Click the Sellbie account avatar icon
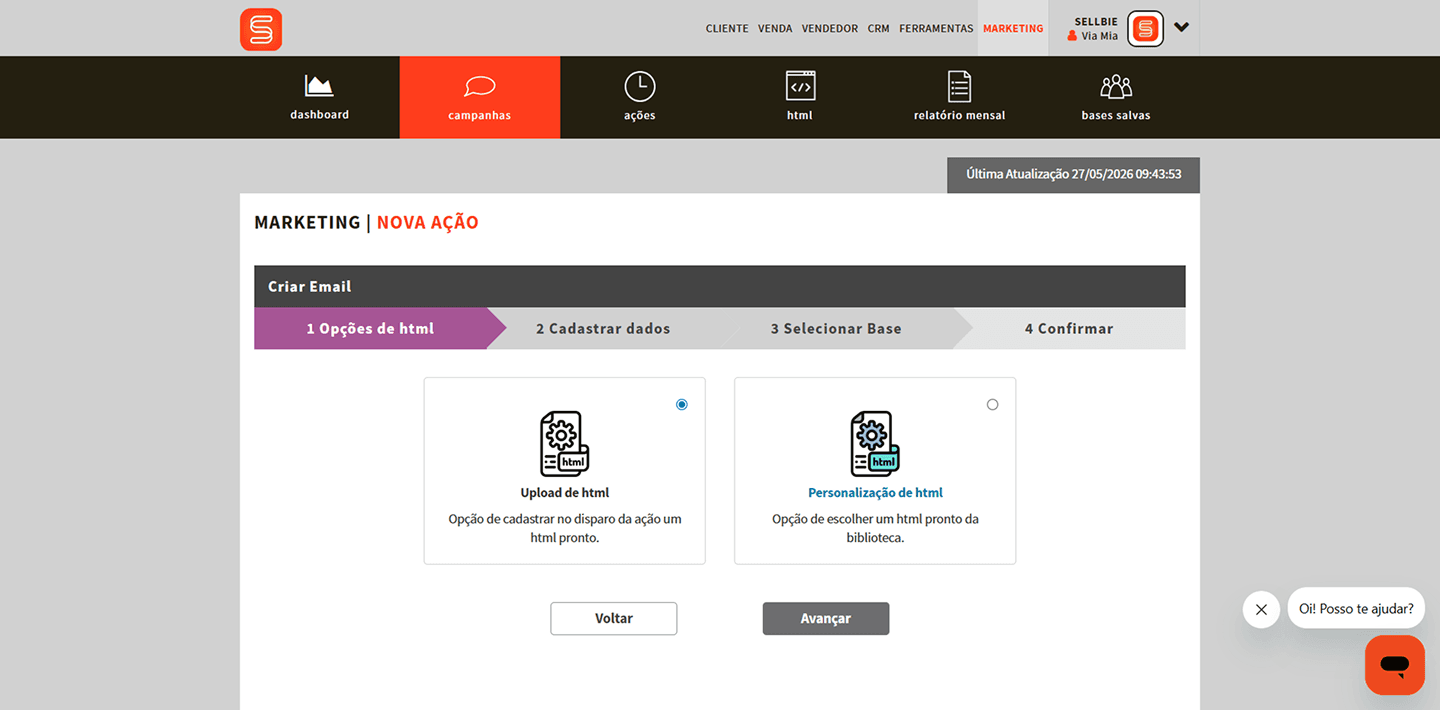The image size is (1440, 710). (x=1146, y=29)
